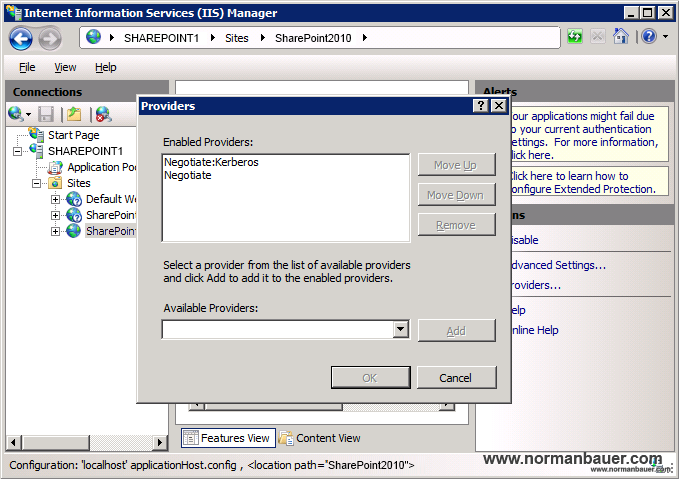Viewport: 679px width, 479px height.
Task: Open the Help icon dropdown arrow
Action: click(666, 37)
